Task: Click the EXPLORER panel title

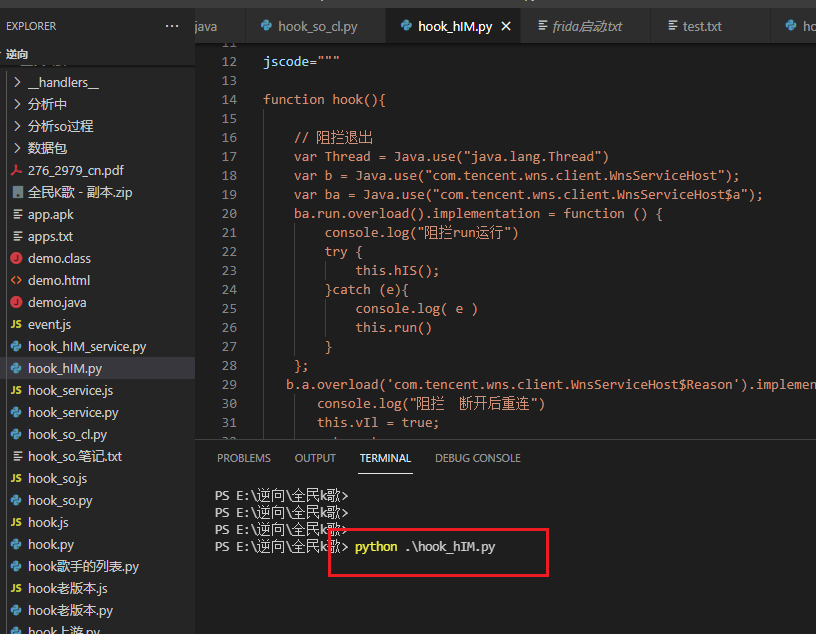Action: (x=31, y=26)
